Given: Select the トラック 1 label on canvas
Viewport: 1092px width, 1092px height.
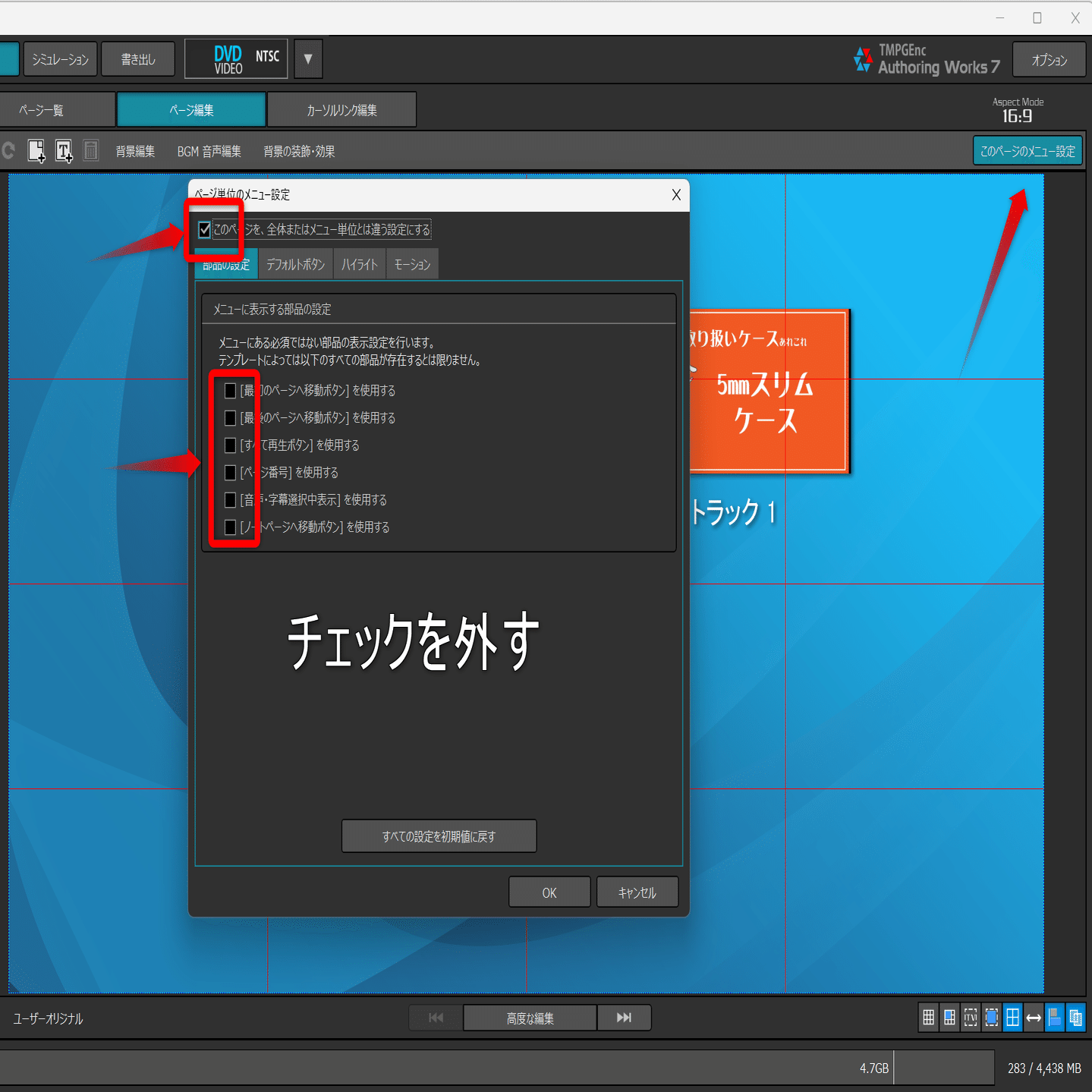Looking at the screenshot, I should click(733, 511).
